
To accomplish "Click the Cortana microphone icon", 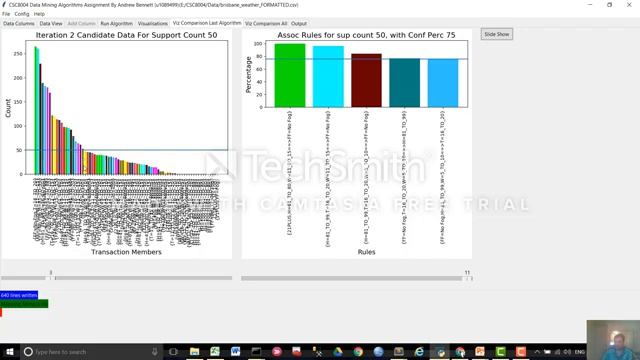I will [x=155, y=351].
